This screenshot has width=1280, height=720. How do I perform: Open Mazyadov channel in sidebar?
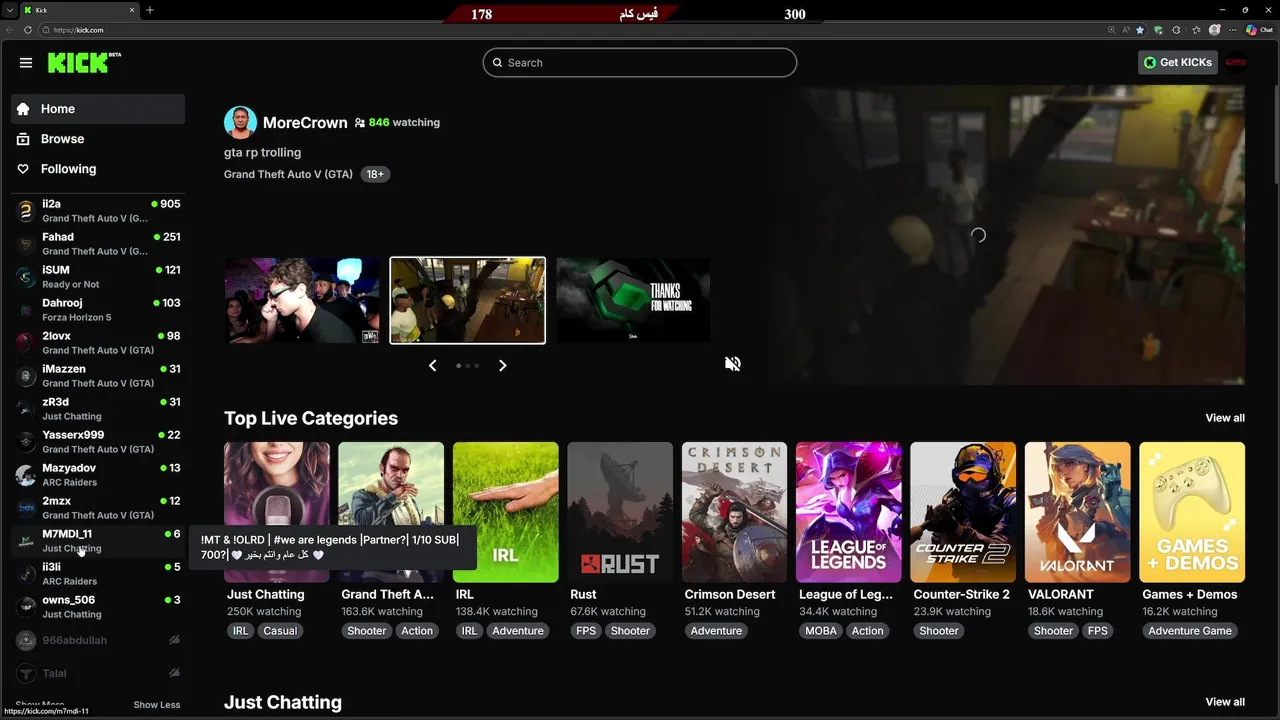(98, 474)
